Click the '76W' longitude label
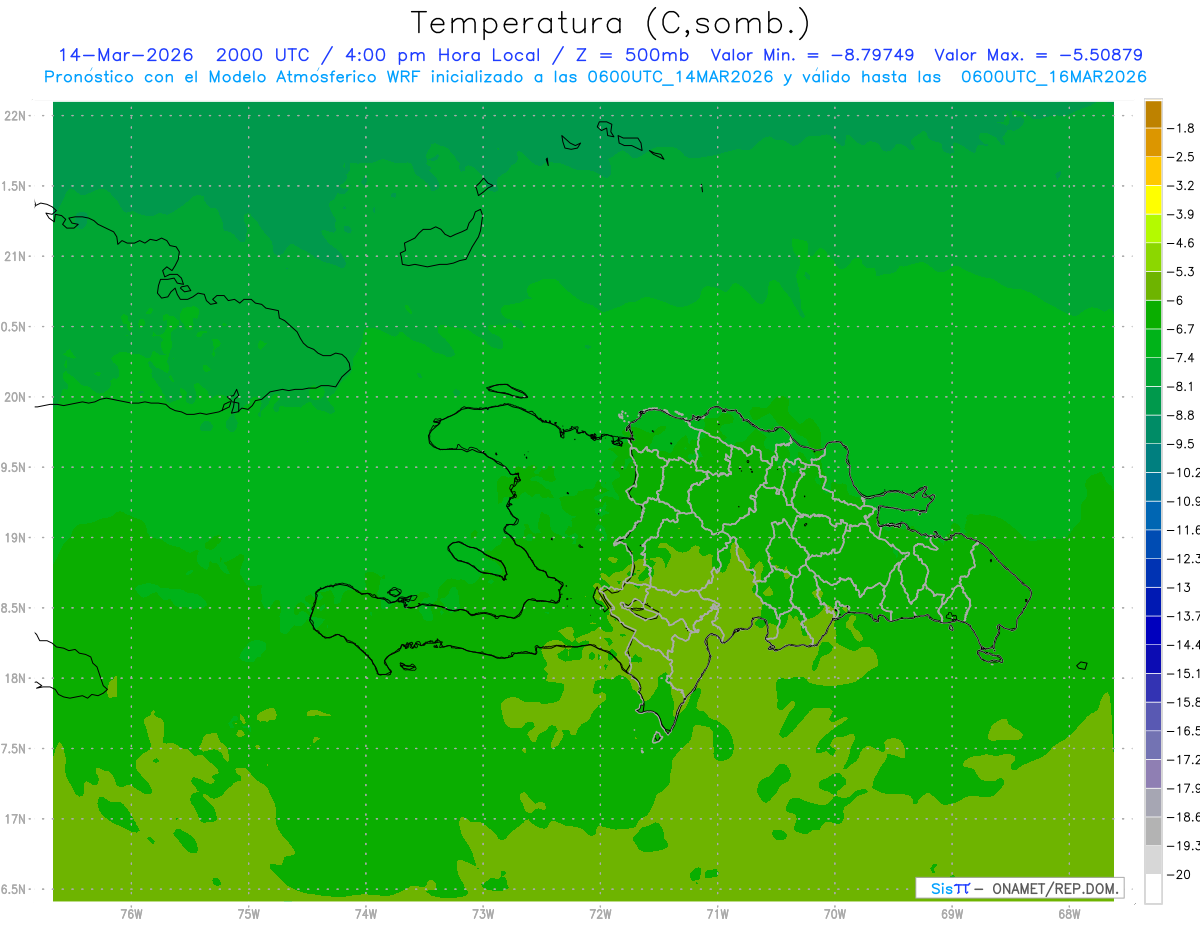Screen dimensions: 1200x927 (131, 914)
